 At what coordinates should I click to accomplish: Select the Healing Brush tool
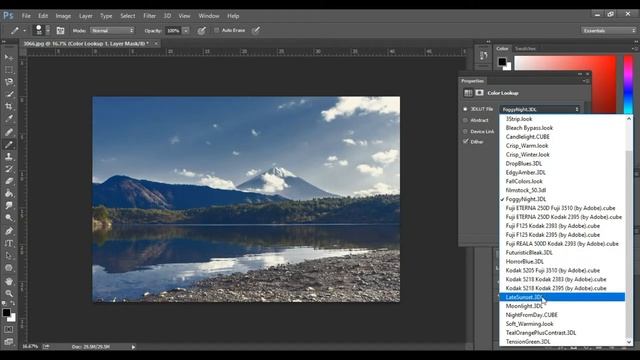(9, 132)
